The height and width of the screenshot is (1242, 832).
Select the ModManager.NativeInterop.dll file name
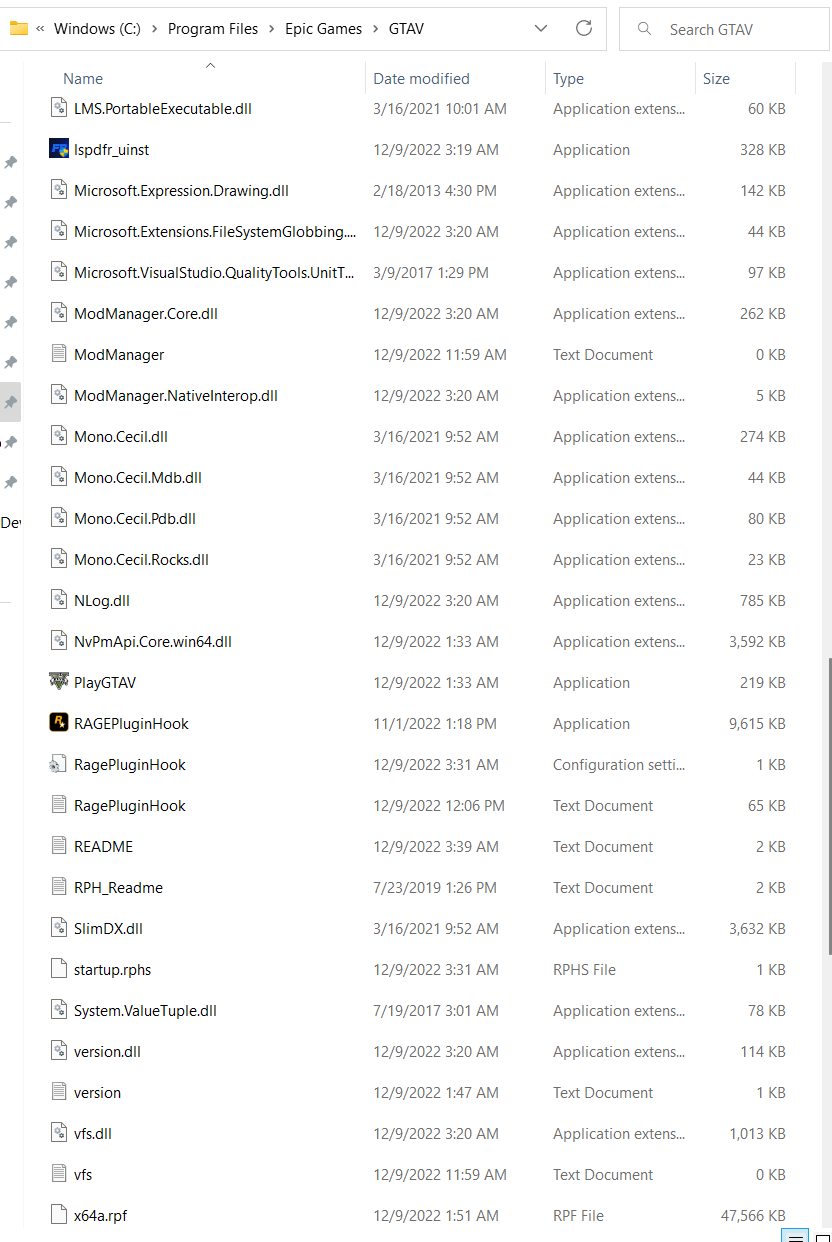(176, 395)
